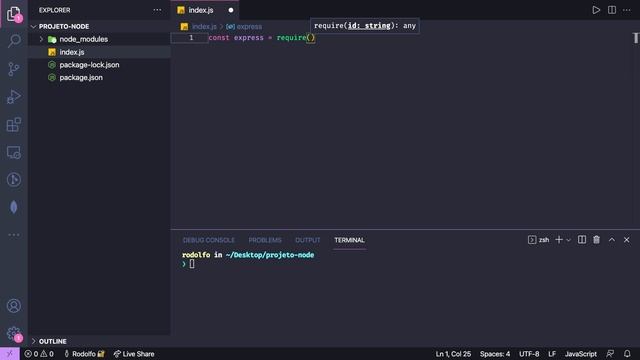
Task: Split the terminal panel
Action: pos(582,240)
